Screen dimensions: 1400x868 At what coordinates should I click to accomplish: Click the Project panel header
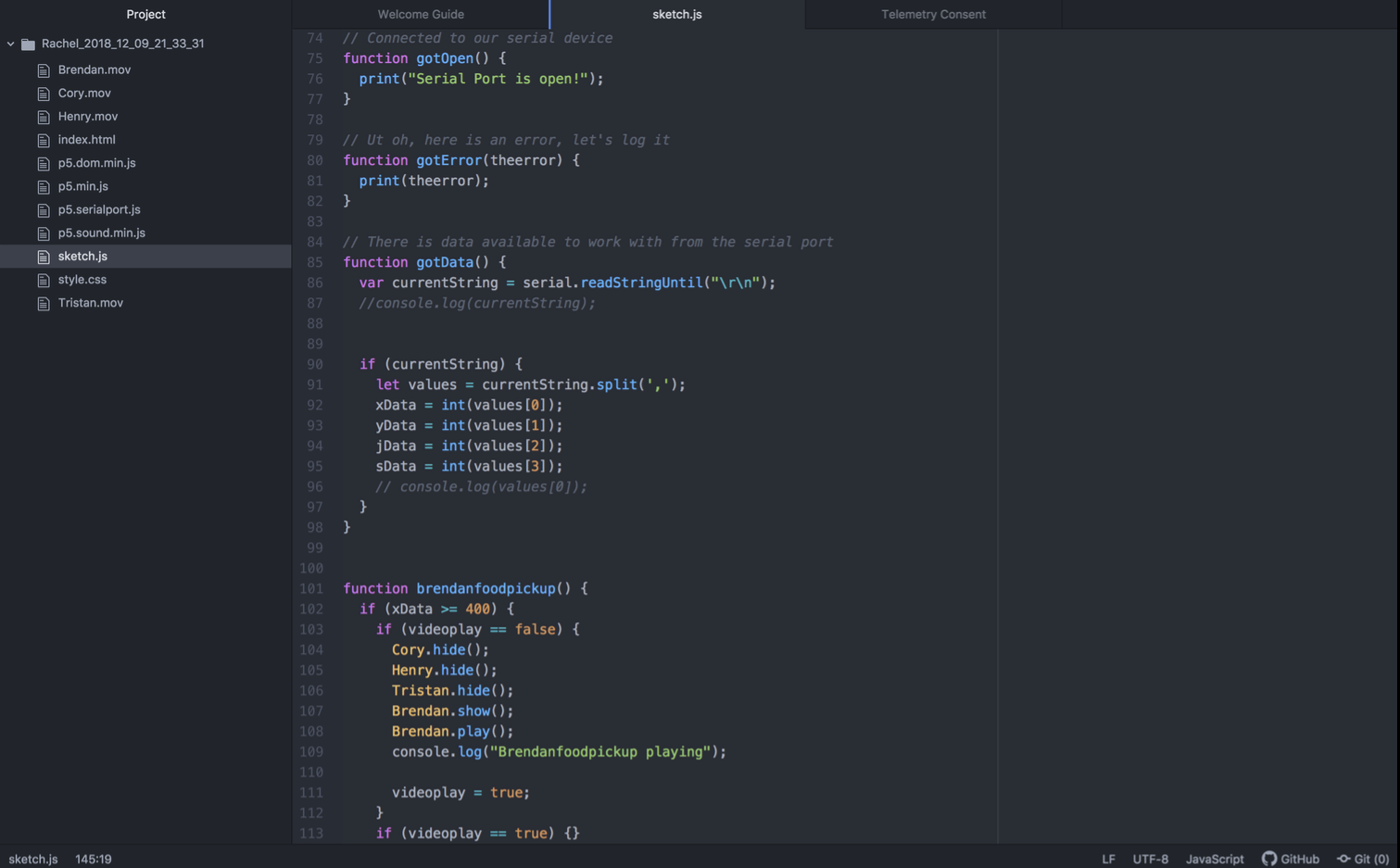coord(145,14)
